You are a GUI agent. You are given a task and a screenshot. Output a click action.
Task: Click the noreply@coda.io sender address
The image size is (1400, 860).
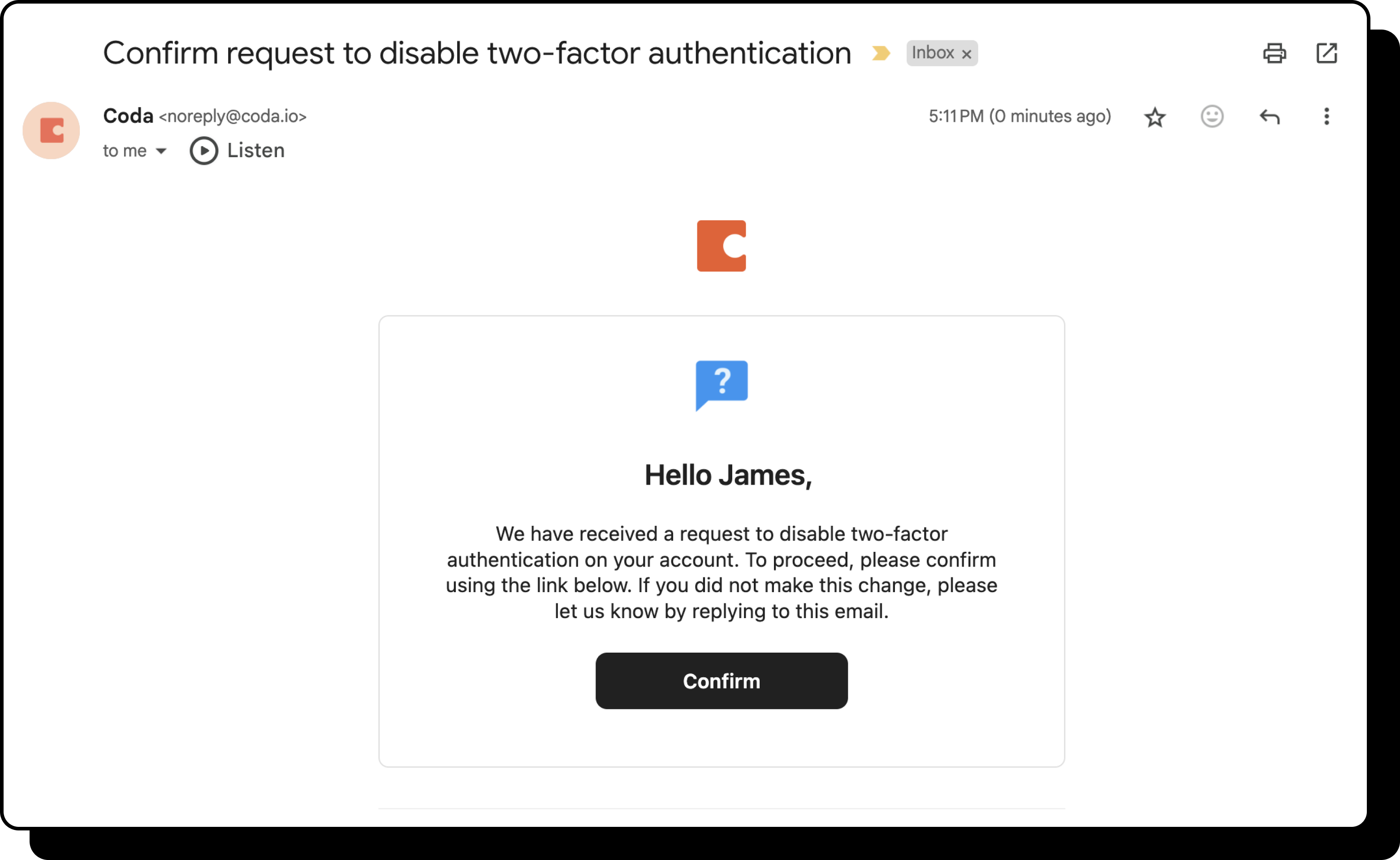click(x=233, y=116)
